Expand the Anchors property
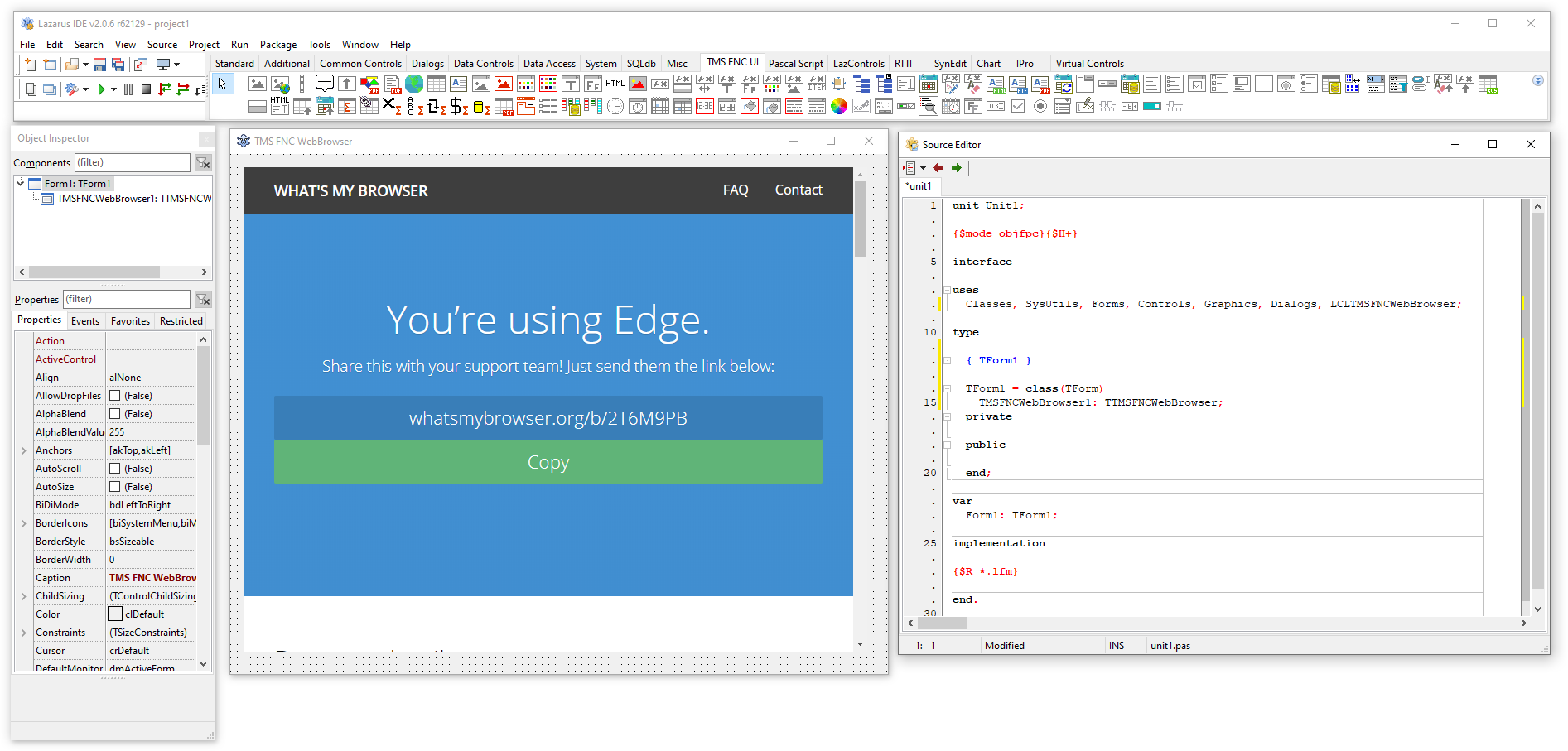Screen dimensions: 1568x751 point(23,450)
